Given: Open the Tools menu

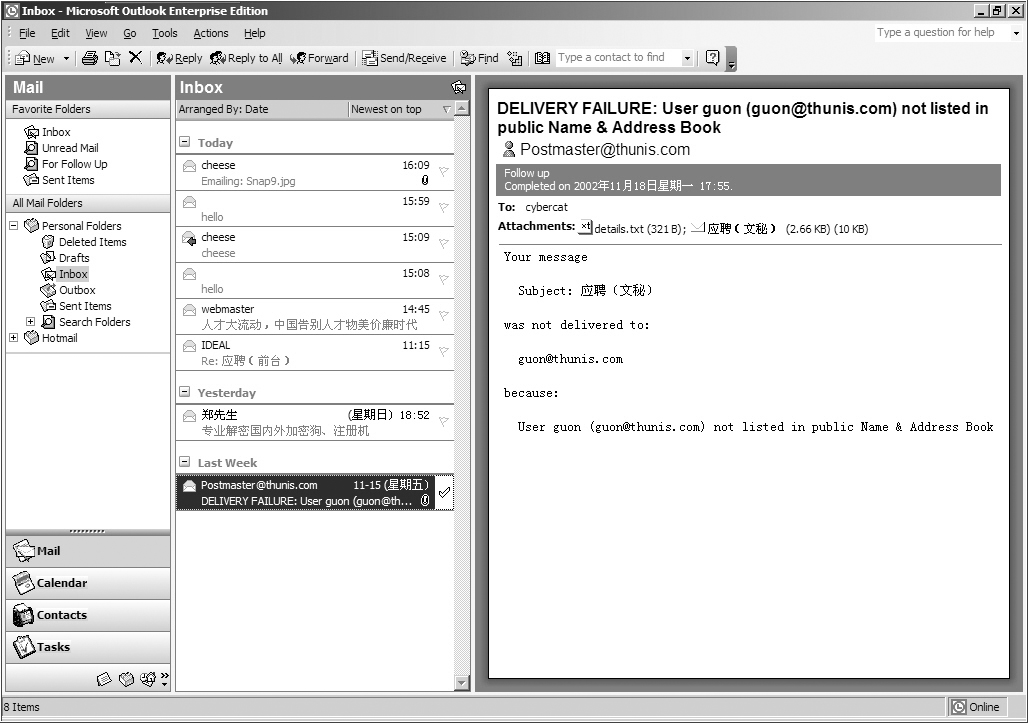Looking at the screenshot, I should [x=164, y=33].
